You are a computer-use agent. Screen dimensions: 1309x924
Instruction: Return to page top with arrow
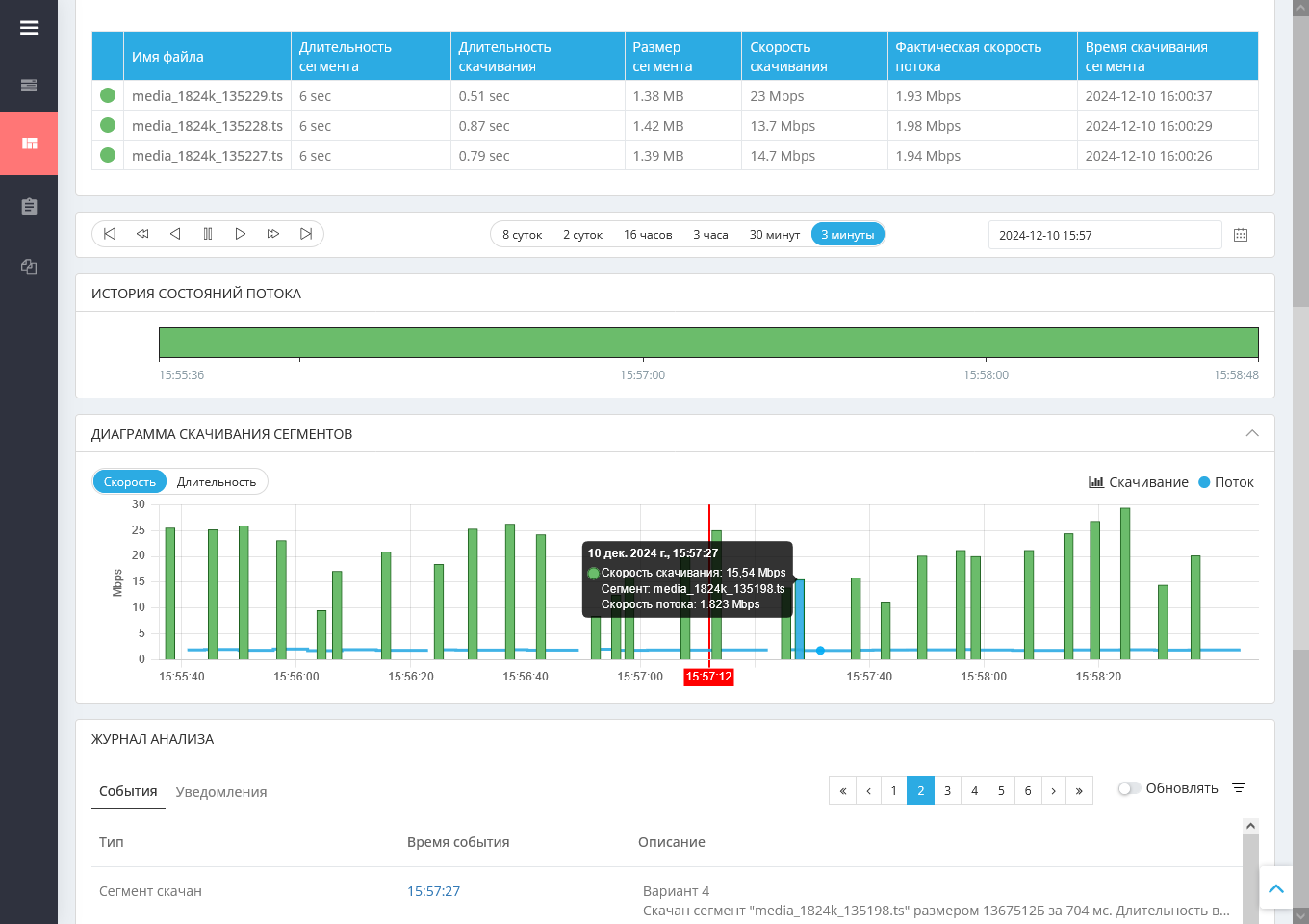[1276, 889]
